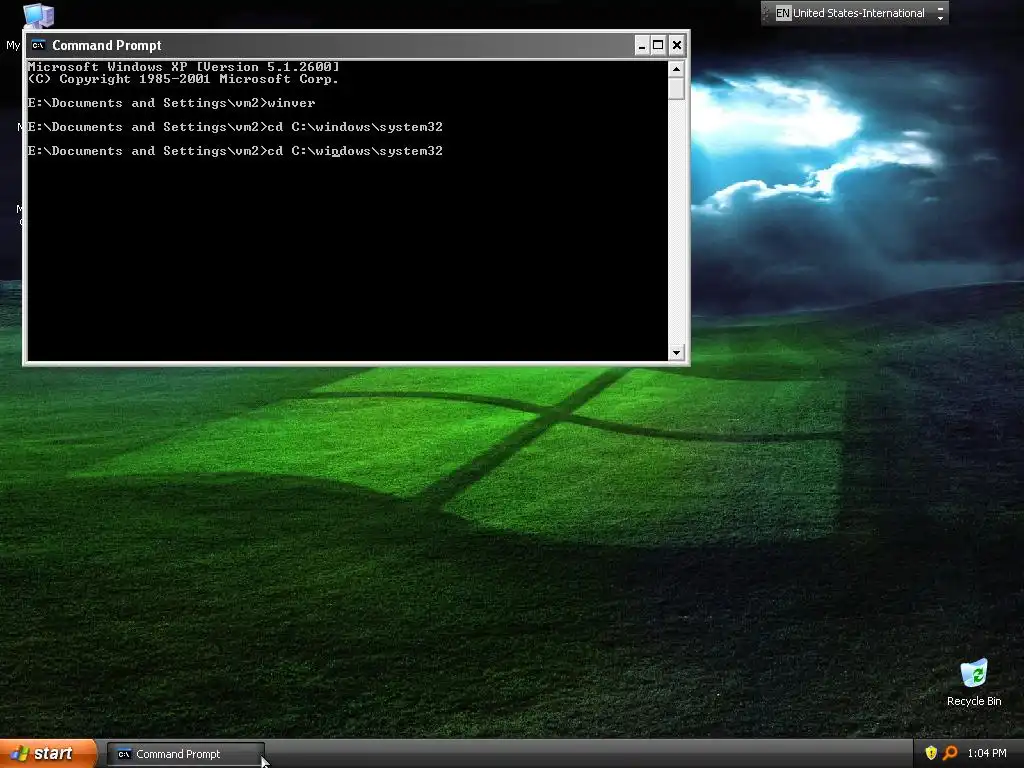This screenshot has width=1024, height=768.
Task: Click the language bar drag handle
Action: click(x=766, y=13)
